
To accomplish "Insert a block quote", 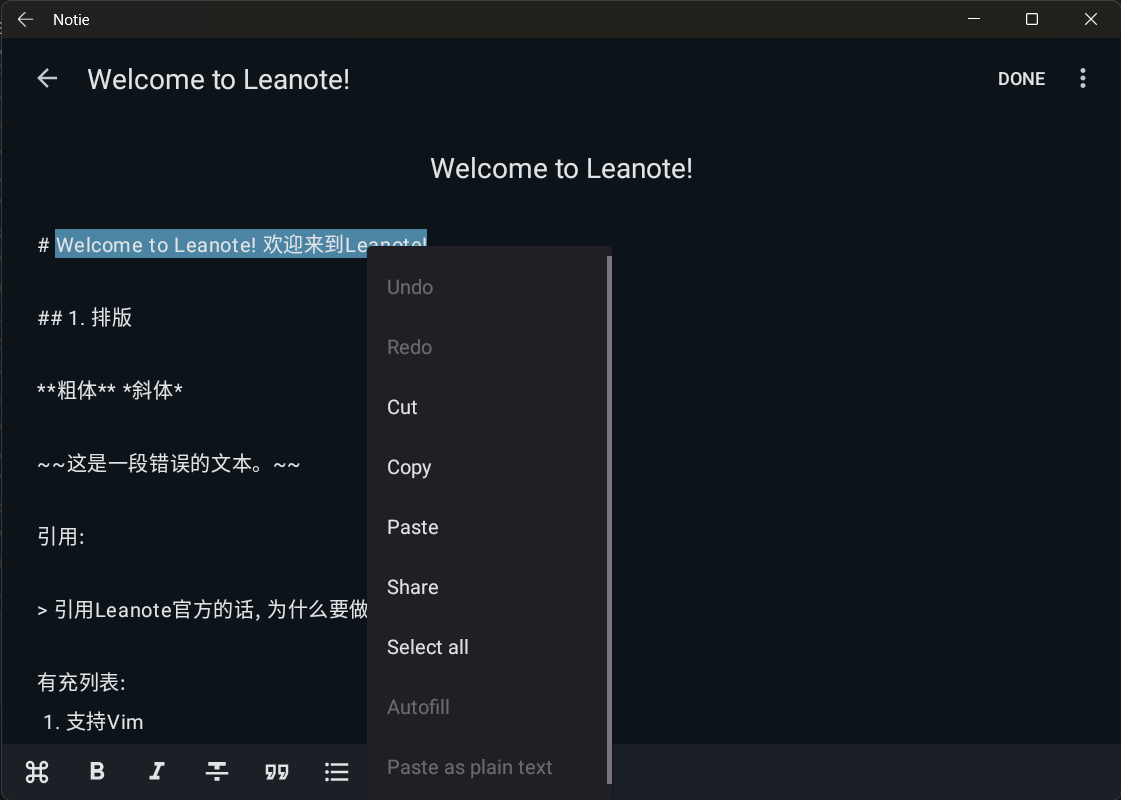I will click(x=277, y=772).
